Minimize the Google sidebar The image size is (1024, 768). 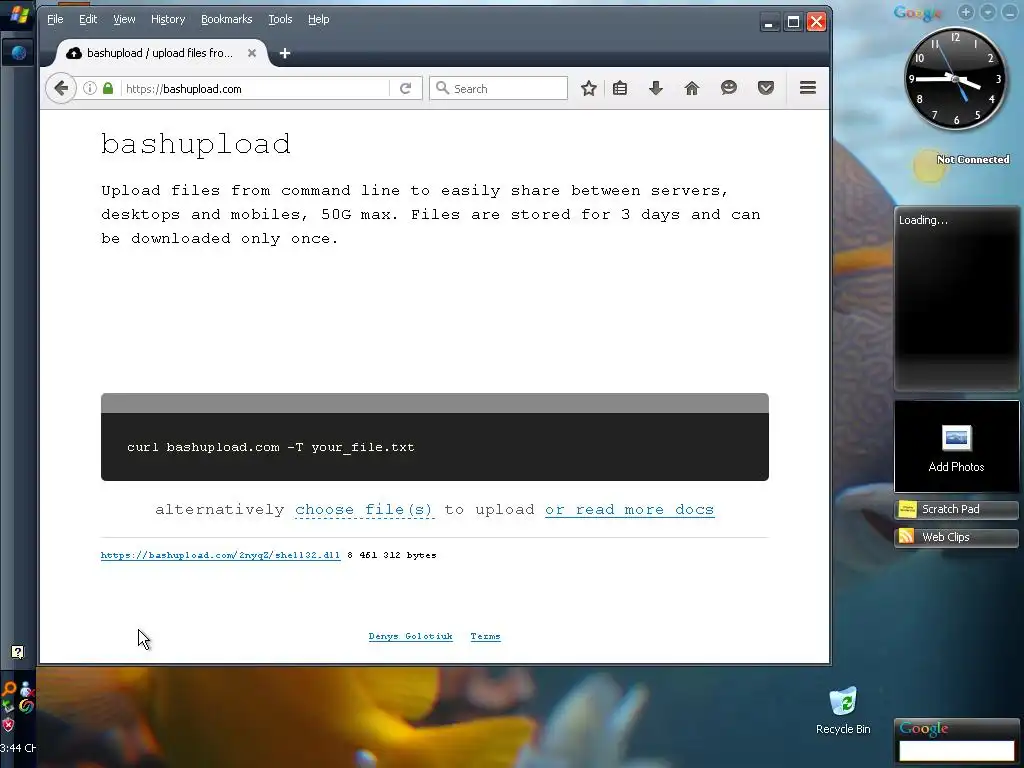point(1010,12)
